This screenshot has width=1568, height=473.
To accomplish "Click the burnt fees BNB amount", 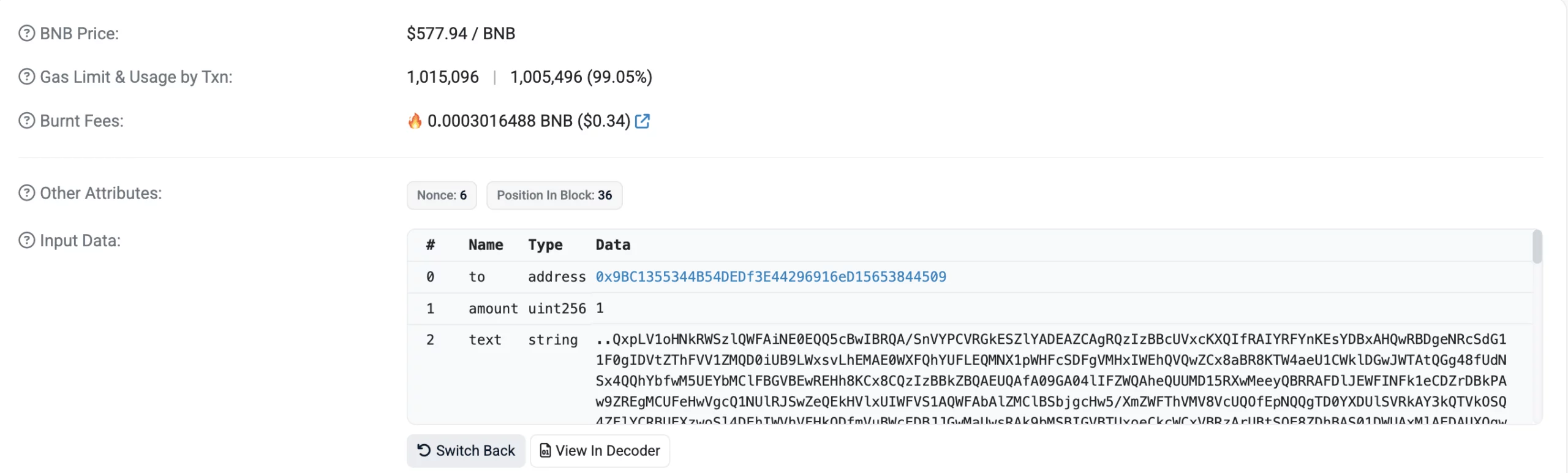I will click(499, 121).
